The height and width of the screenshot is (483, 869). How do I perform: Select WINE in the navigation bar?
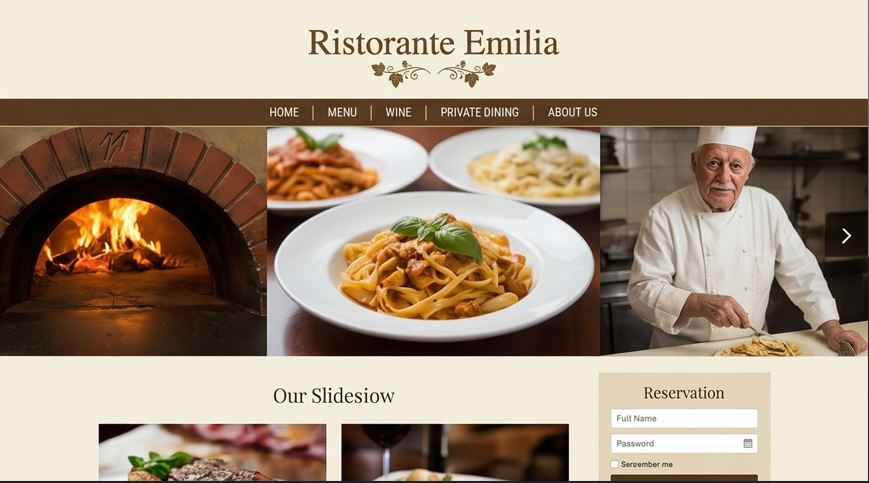[x=398, y=112]
